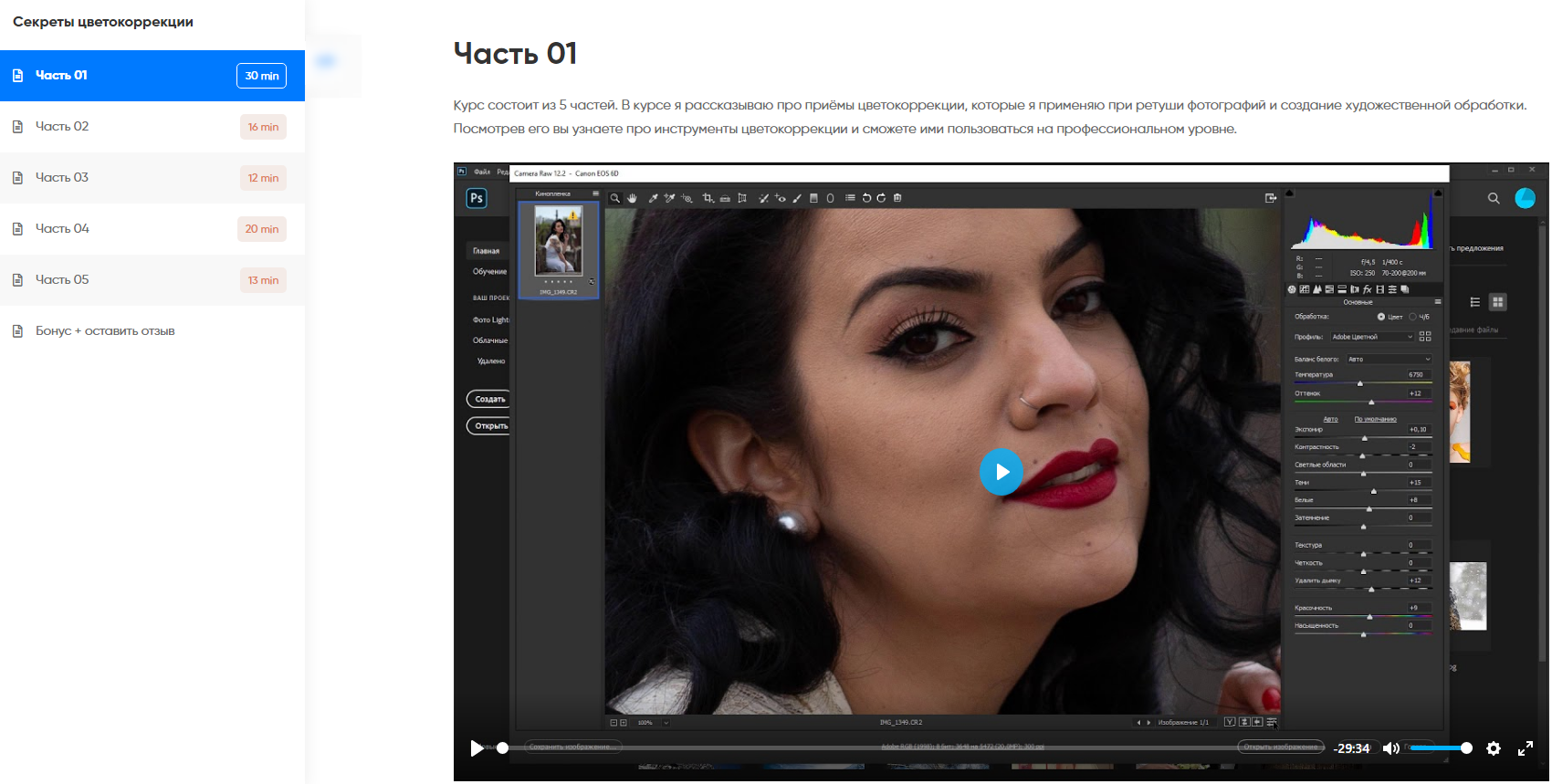
Task: Rotate image counterclockwise in Camera Raw toolbar
Action: [866, 198]
